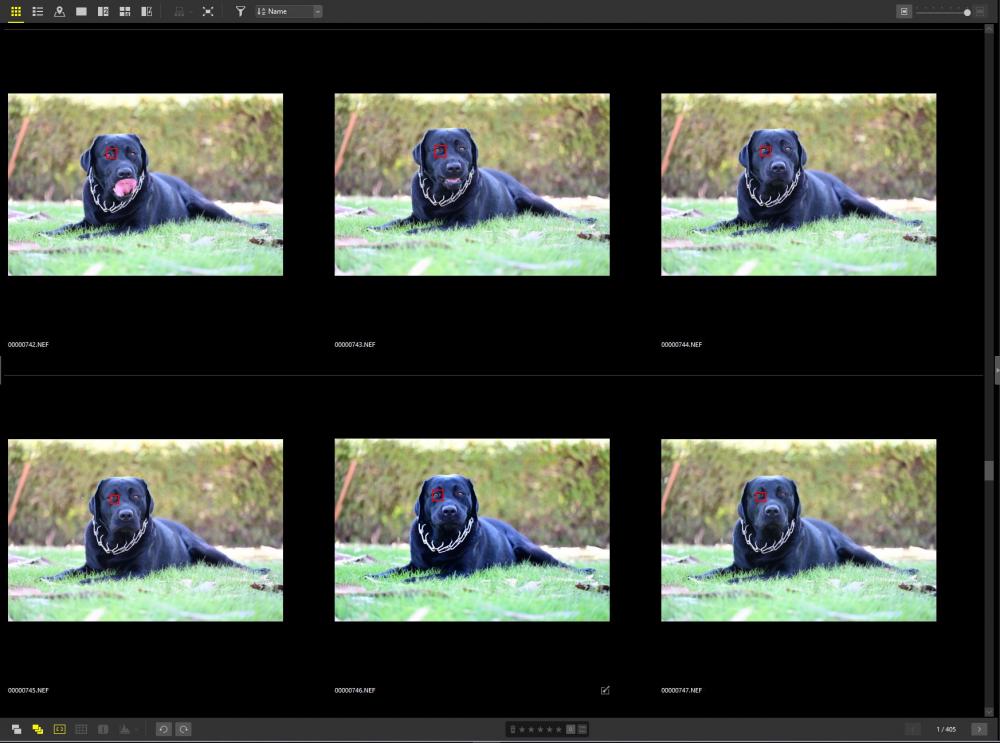Select the 00000744.NEF thumbnail image
Viewport: 1000px width, 743px height.
tap(798, 185)
